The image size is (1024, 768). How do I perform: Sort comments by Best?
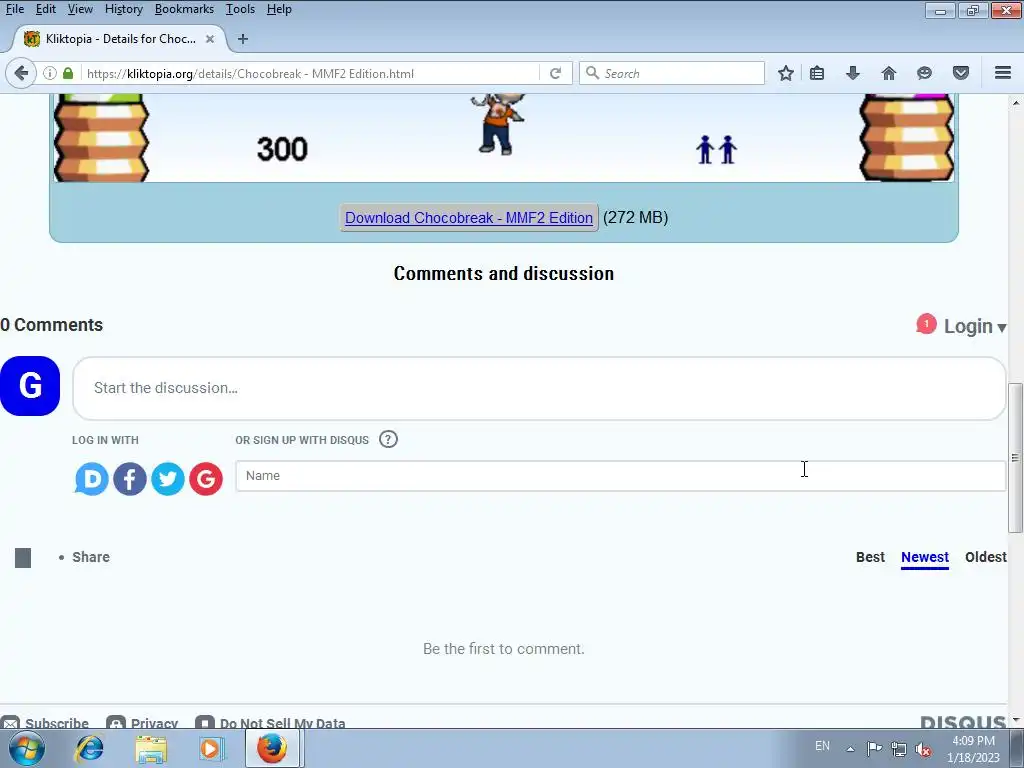point(870,557)
